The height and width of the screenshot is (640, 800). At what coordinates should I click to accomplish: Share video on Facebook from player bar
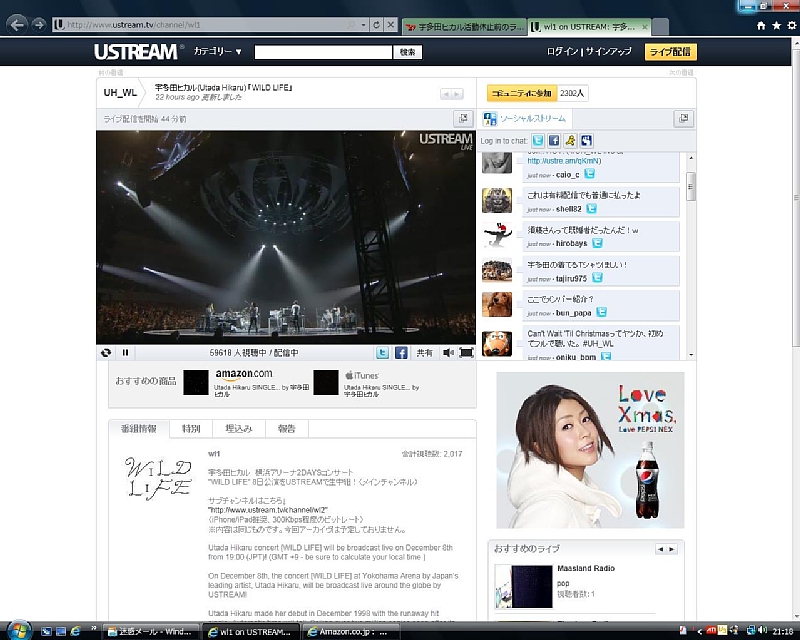point(401,353)
